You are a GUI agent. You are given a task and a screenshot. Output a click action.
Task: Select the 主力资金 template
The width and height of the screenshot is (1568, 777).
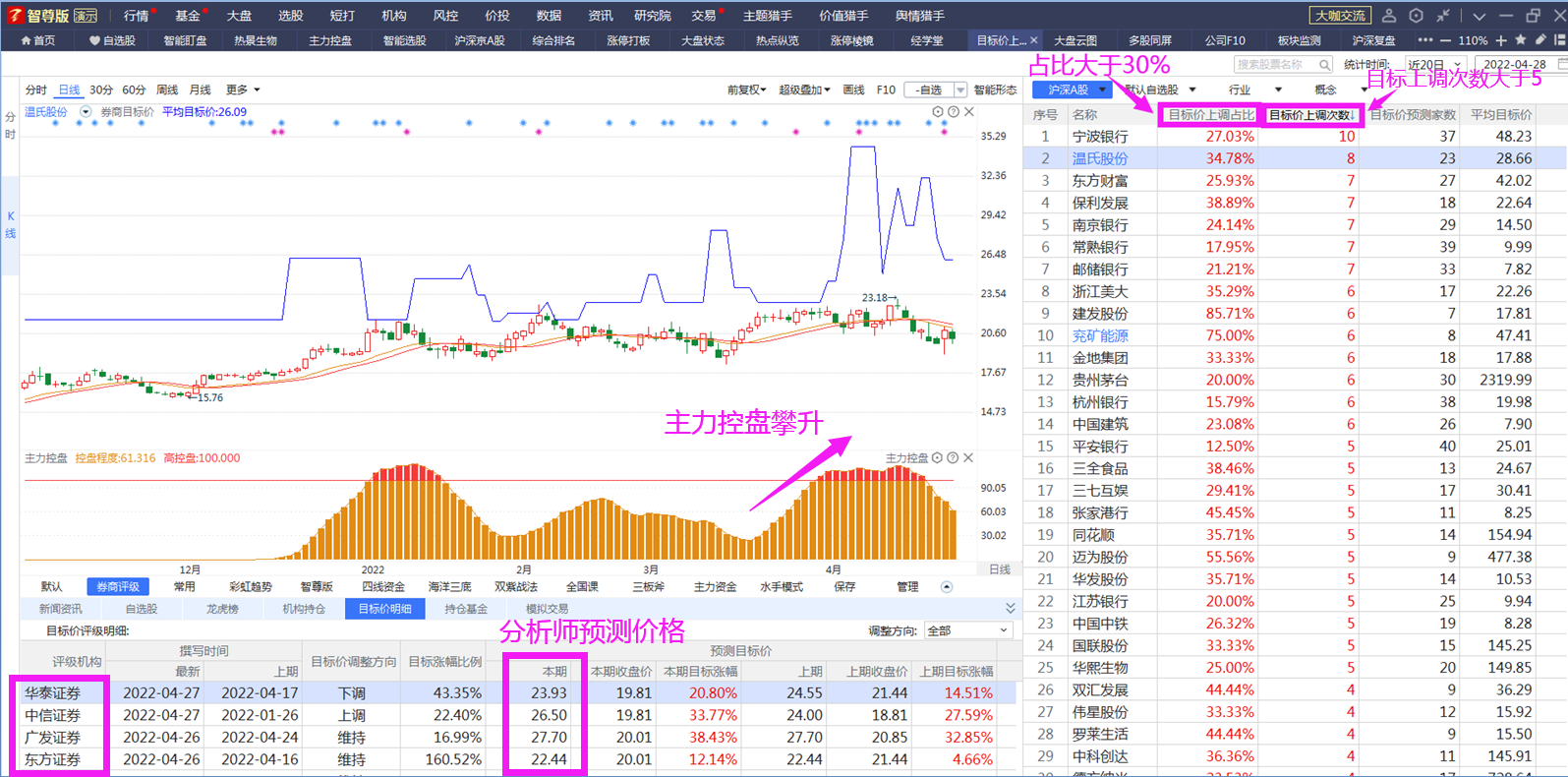[715, 587]
